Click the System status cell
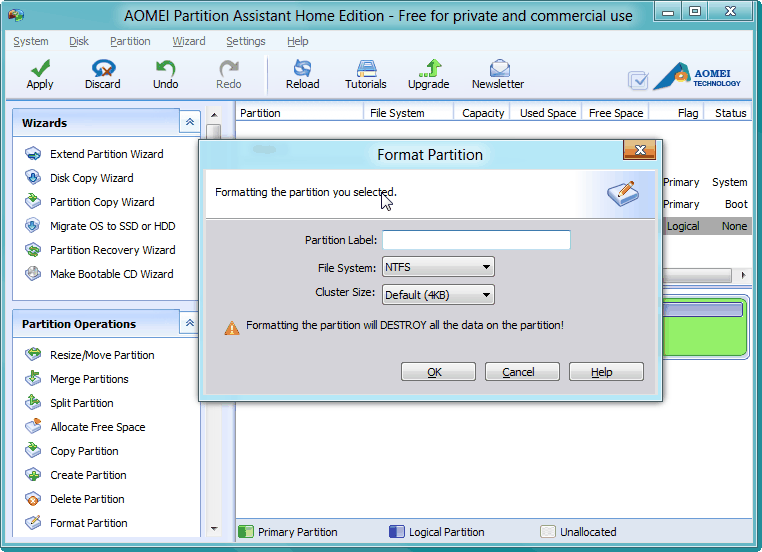The height and width of the screenshot is (552, 762). (x=729, y=182)
